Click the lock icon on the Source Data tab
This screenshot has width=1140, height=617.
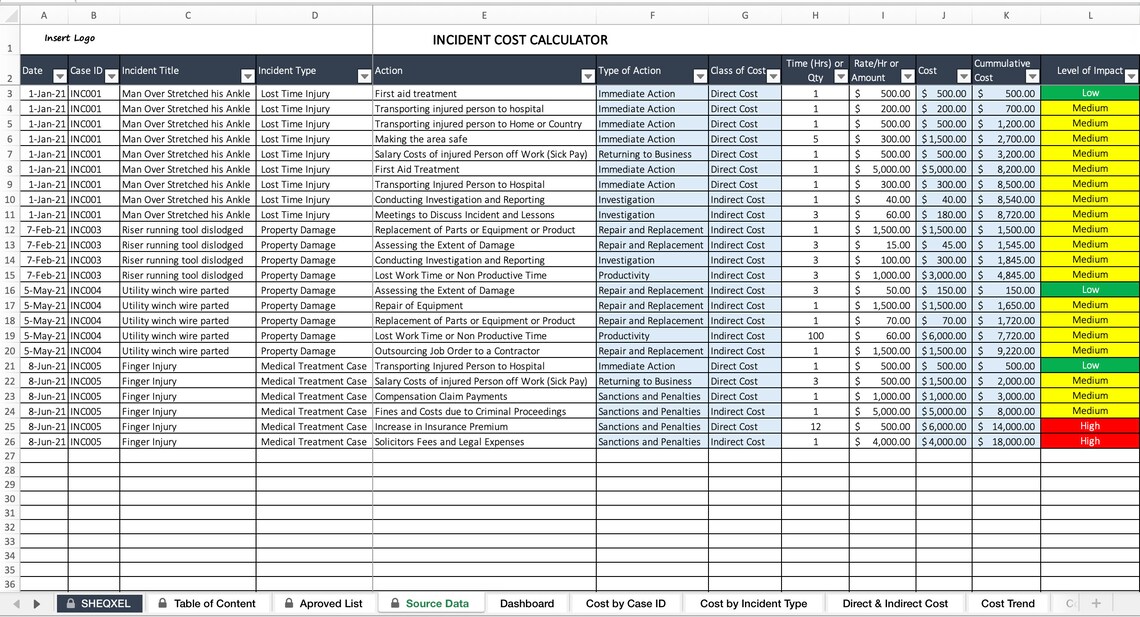(397, 603)
